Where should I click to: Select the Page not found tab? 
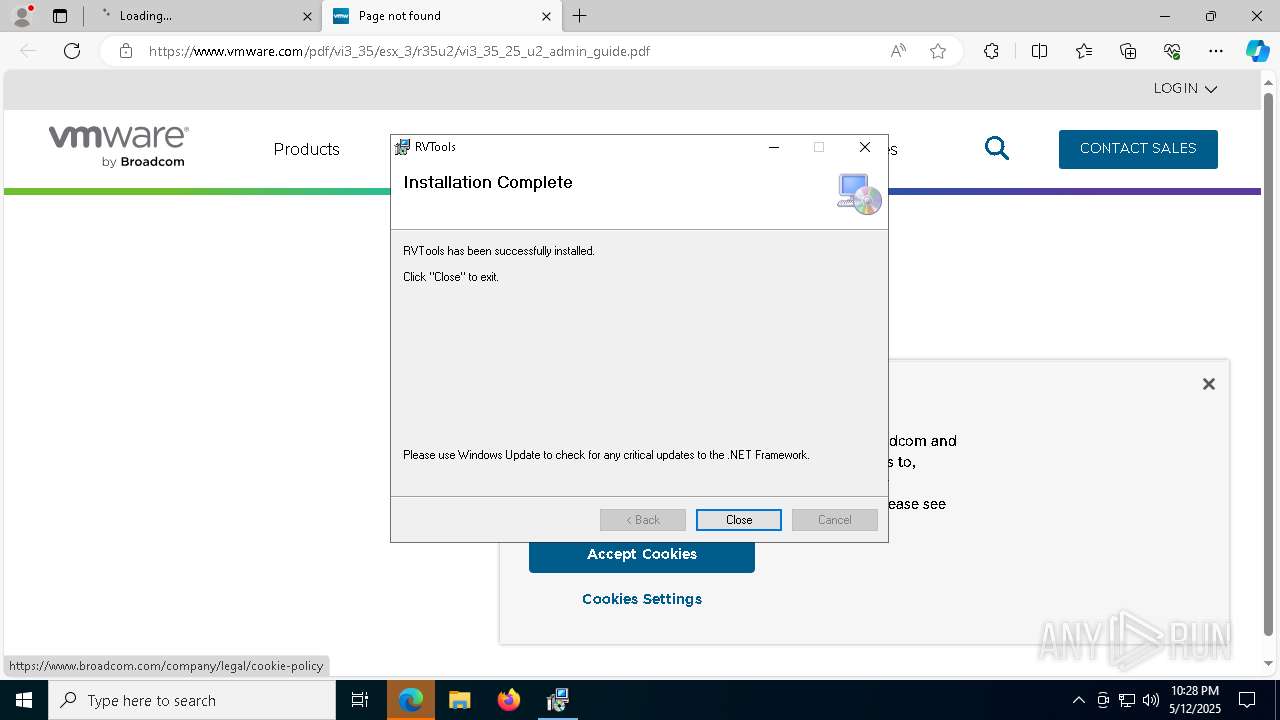(x=441, y=16)
